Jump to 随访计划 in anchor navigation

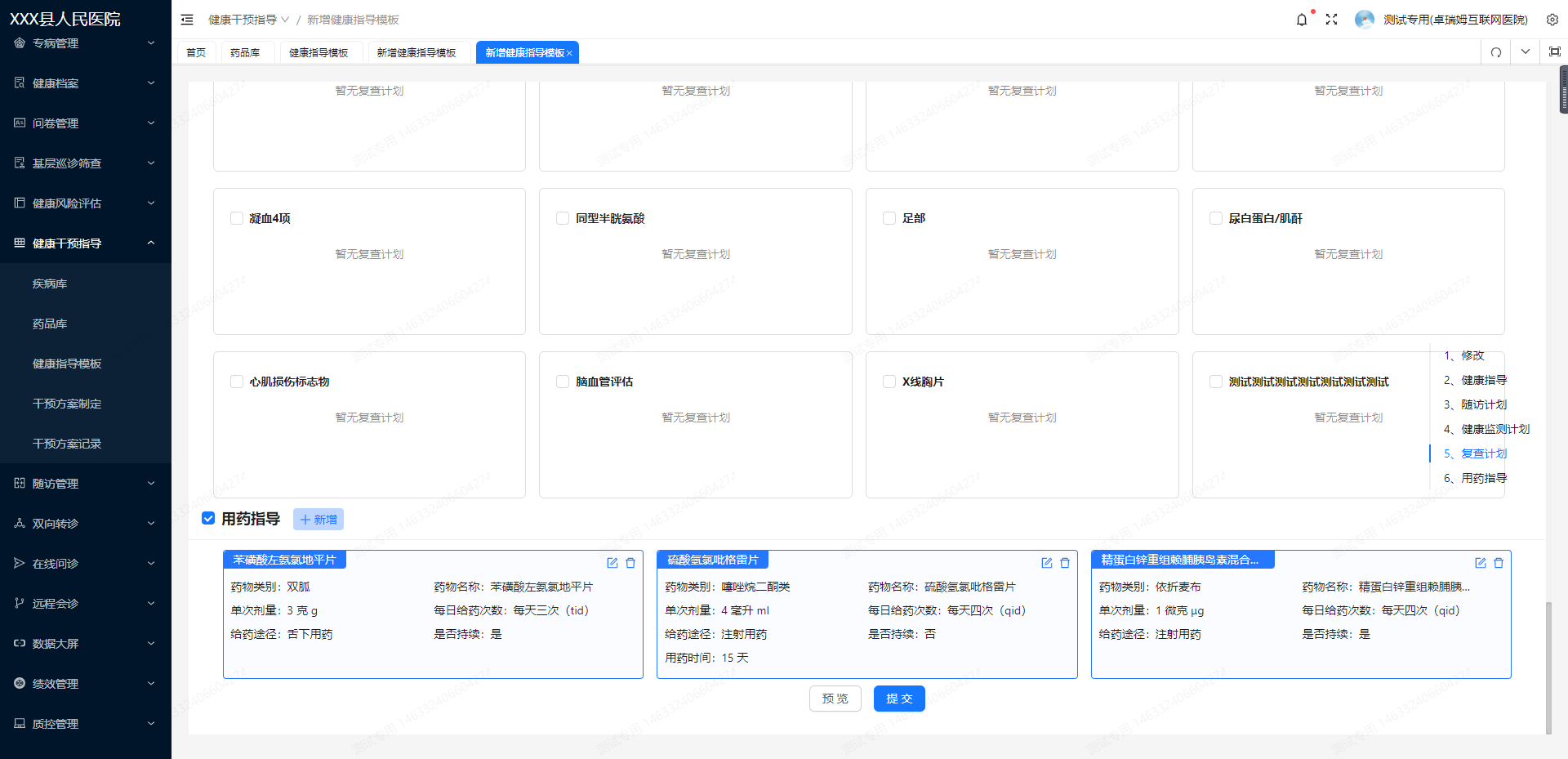pyautogui.click(x=1483, y=404)
